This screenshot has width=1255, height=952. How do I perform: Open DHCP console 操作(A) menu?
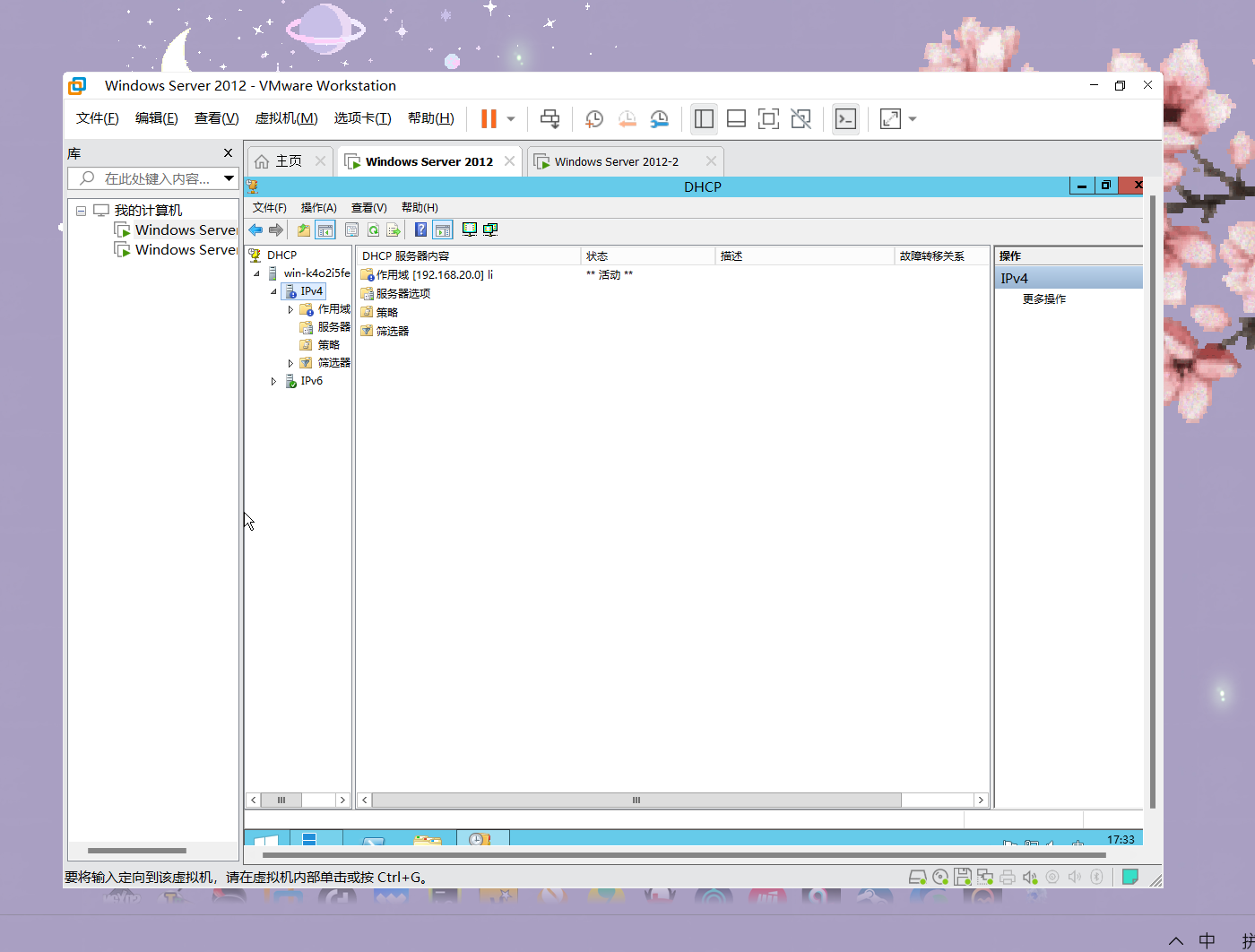coord(318,207)
